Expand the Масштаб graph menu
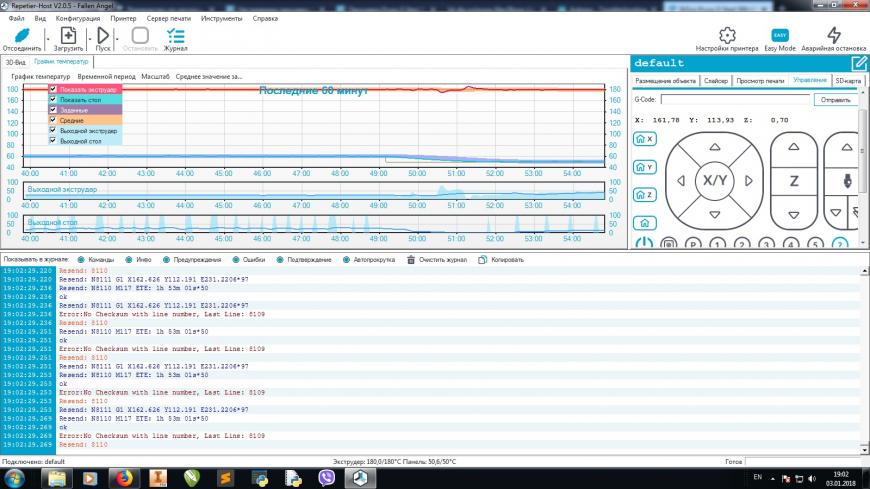The height and width of the screenshot is (489, 870). coord(155,76)
